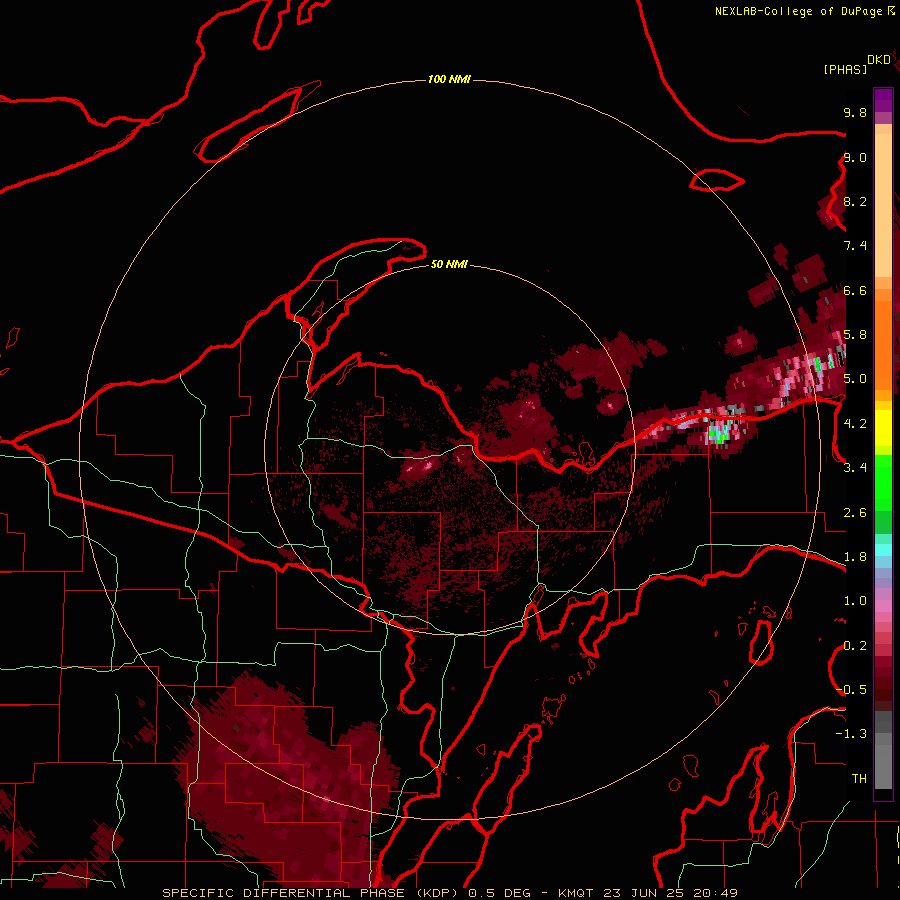Click the 20:49 timestamp
Screen dimensions: 900x900
715,893
